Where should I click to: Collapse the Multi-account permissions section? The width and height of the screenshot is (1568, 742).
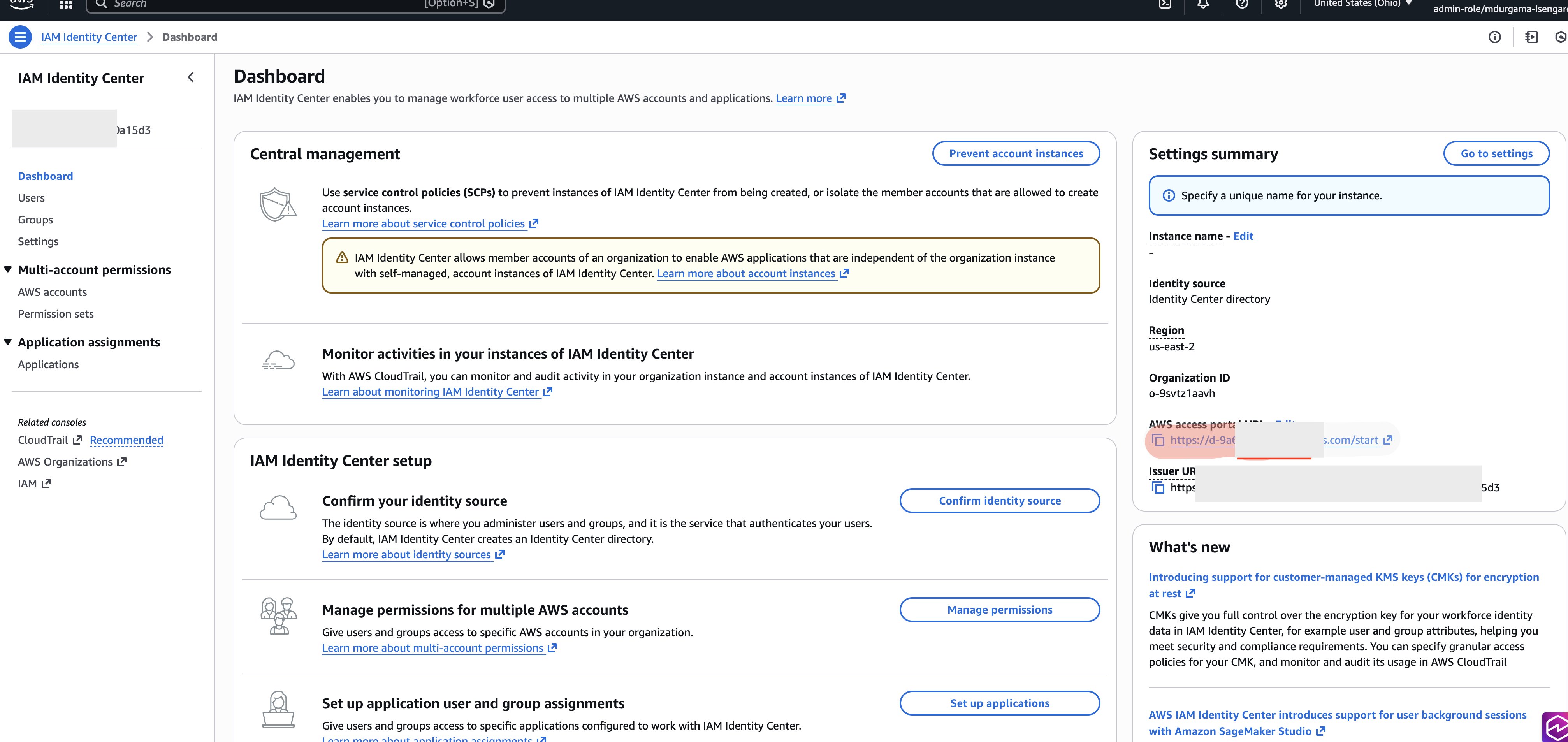tap(7, 270)
